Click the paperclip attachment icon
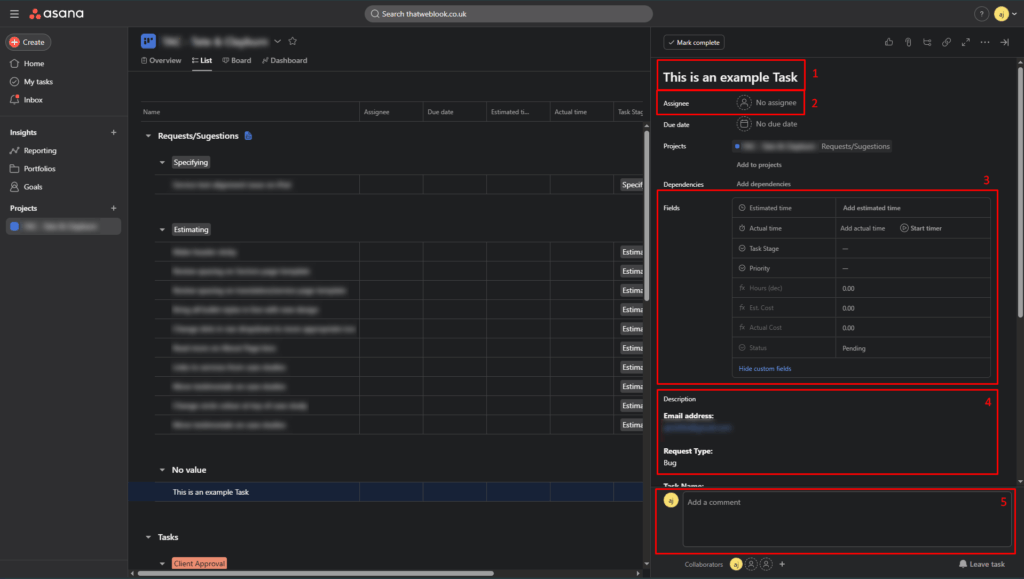 [x=908, y=42]
